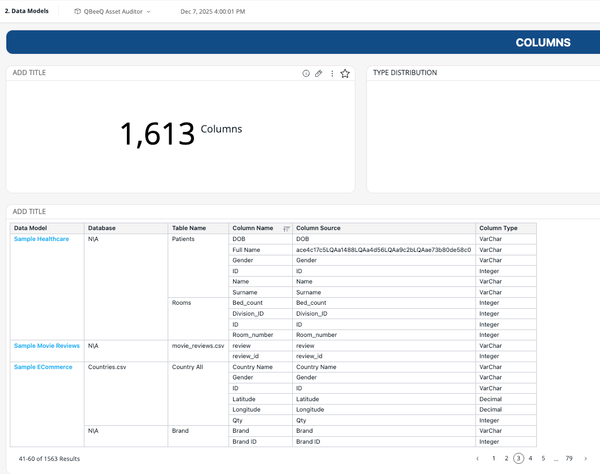The image size is (600, 474).
Task: Expand the QBeeQ Asset Auditor dropdown
Action: coord(149,12)
